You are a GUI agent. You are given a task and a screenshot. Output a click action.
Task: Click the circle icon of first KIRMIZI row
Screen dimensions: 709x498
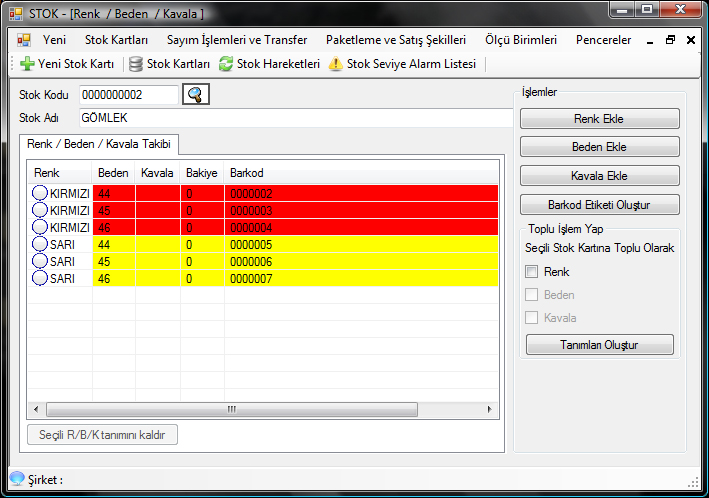coord(40,193)
